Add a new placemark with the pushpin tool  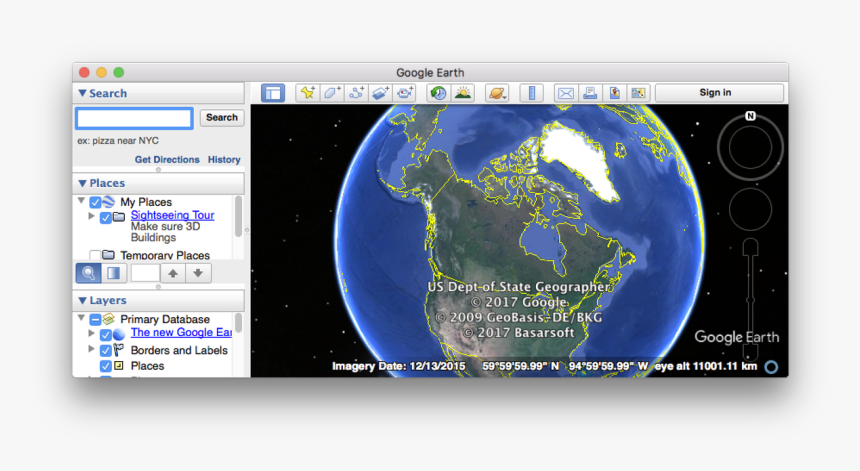click(307, 93)
